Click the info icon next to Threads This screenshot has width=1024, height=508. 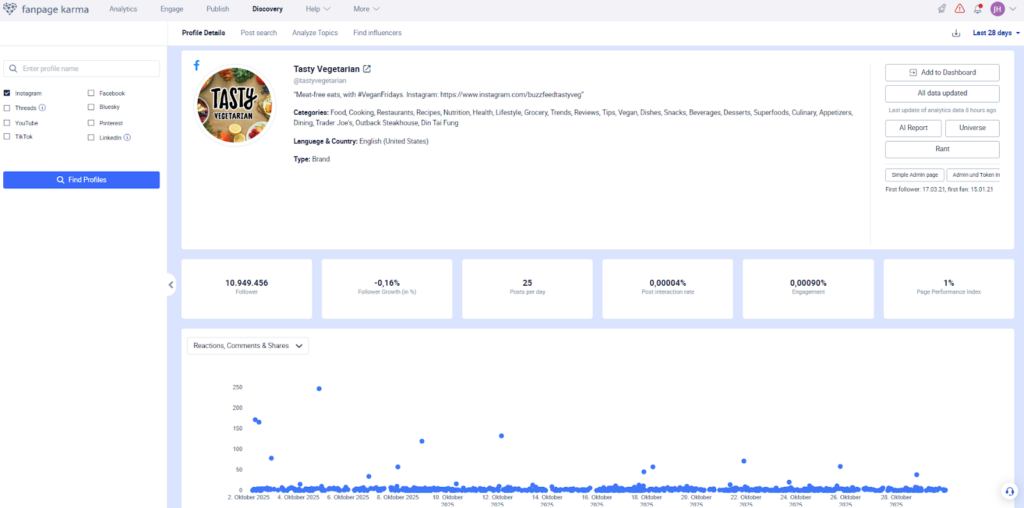(x=42, y=108)
